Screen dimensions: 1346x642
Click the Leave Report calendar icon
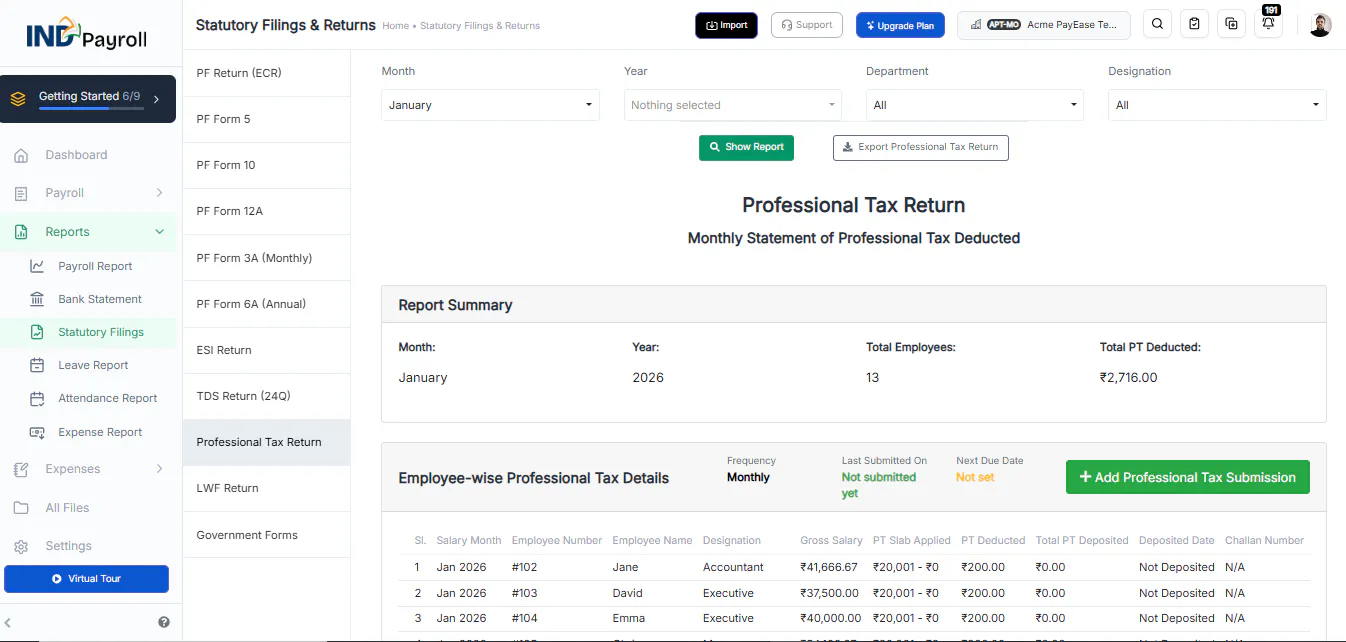[37, 365]
